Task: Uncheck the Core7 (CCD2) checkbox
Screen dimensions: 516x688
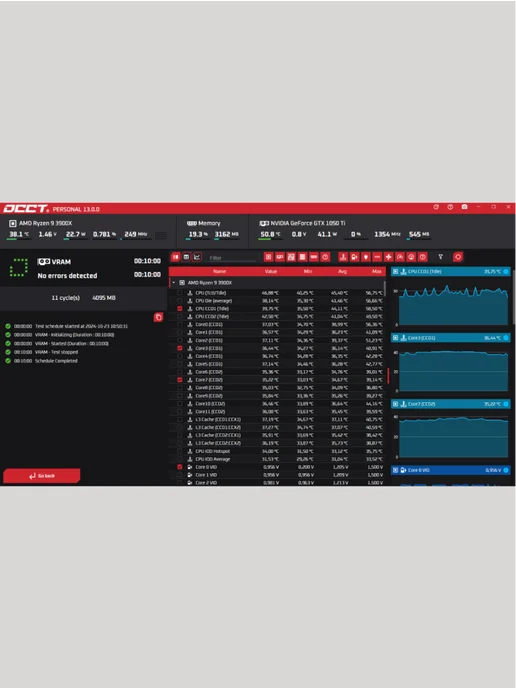Action: (179, 380)
